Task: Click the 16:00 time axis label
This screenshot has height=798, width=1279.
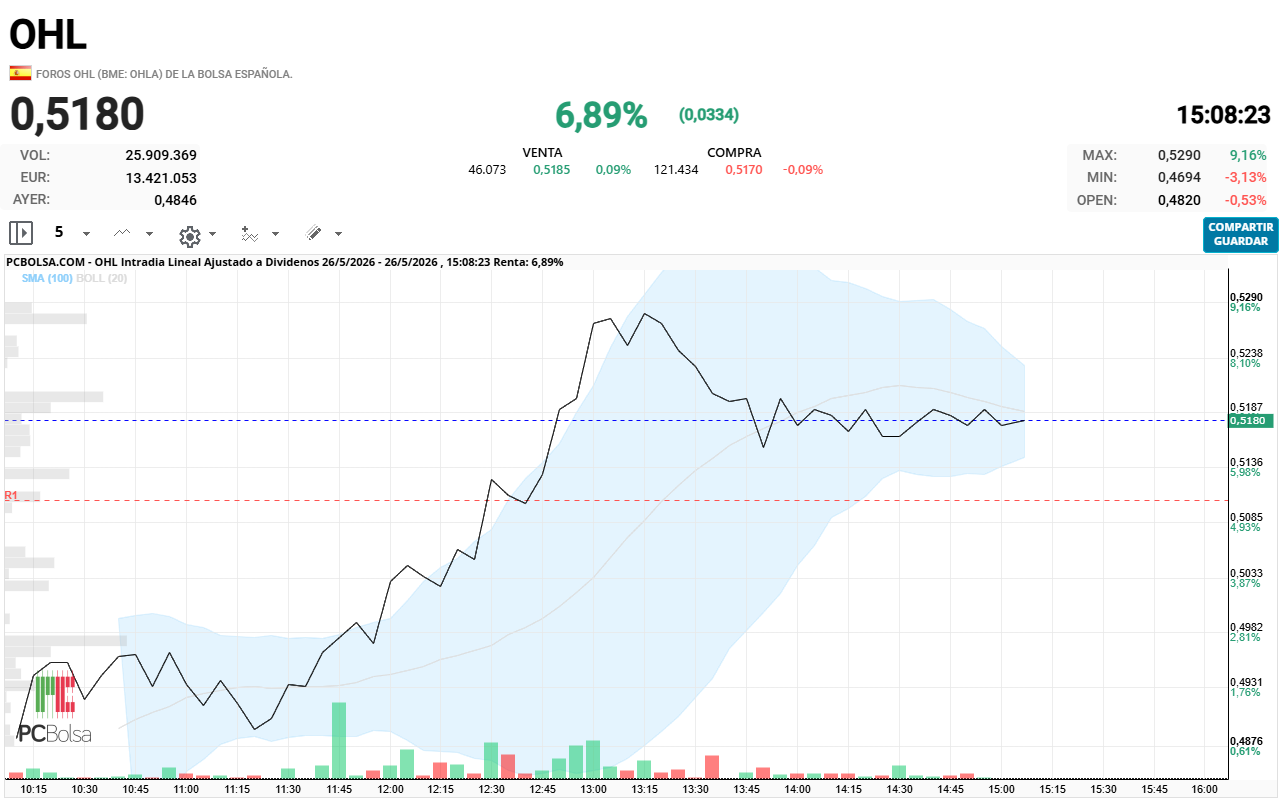Action: [1205, 789]
